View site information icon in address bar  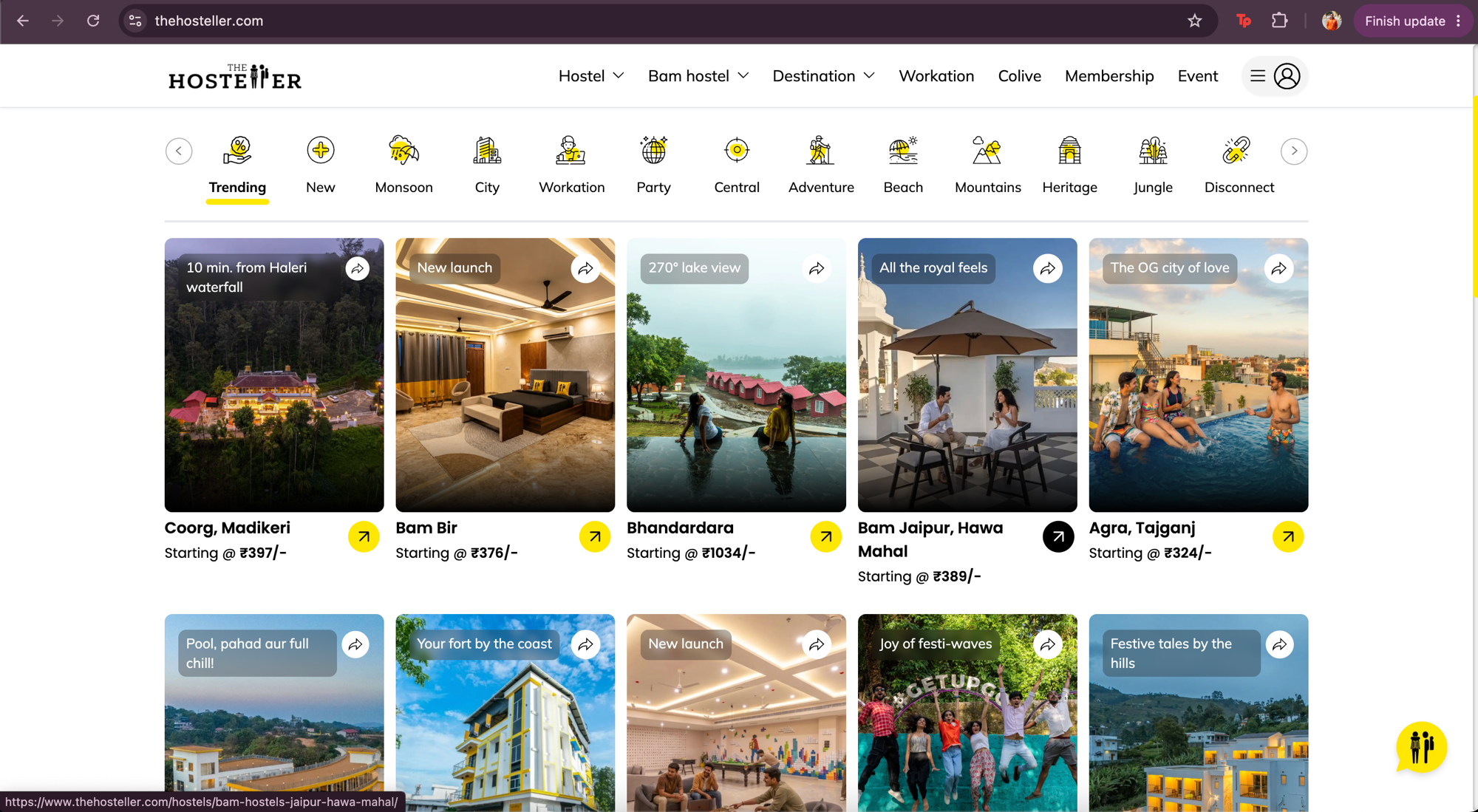(x=135, y=21)
